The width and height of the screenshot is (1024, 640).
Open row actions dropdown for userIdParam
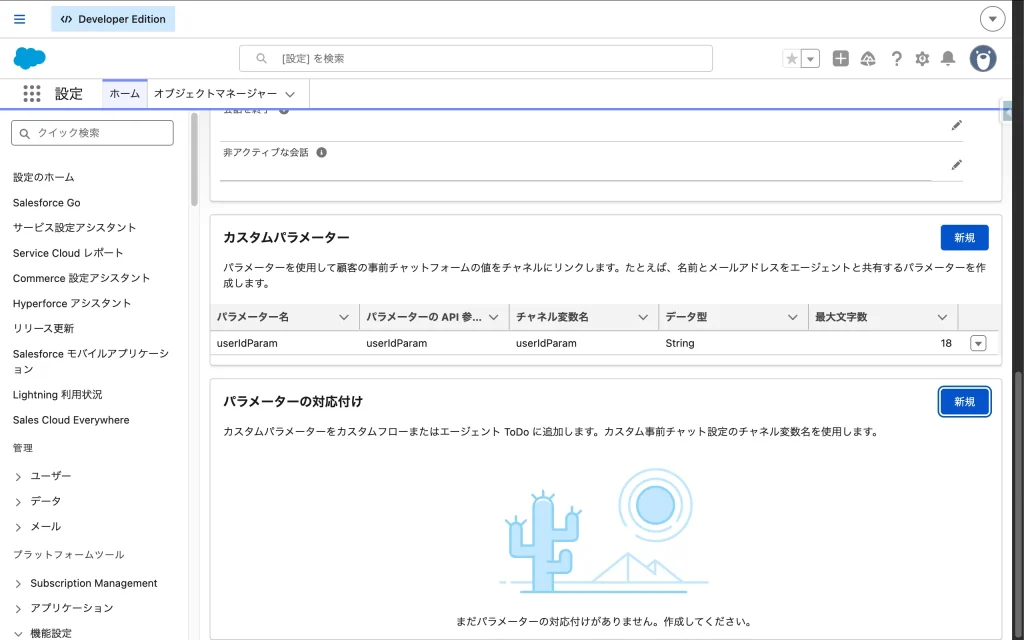click(978, 343)
